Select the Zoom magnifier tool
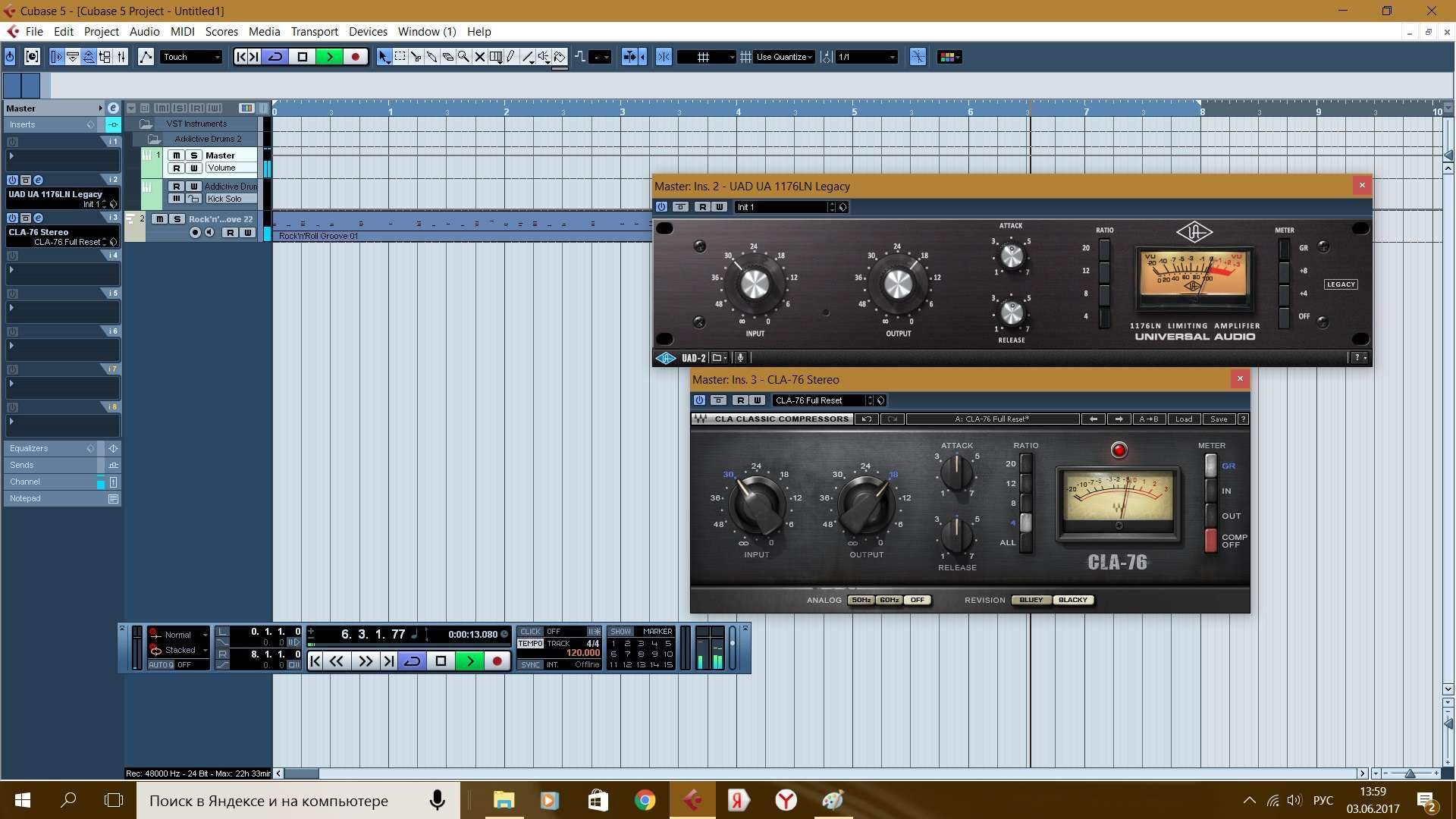 pos(463,57)
